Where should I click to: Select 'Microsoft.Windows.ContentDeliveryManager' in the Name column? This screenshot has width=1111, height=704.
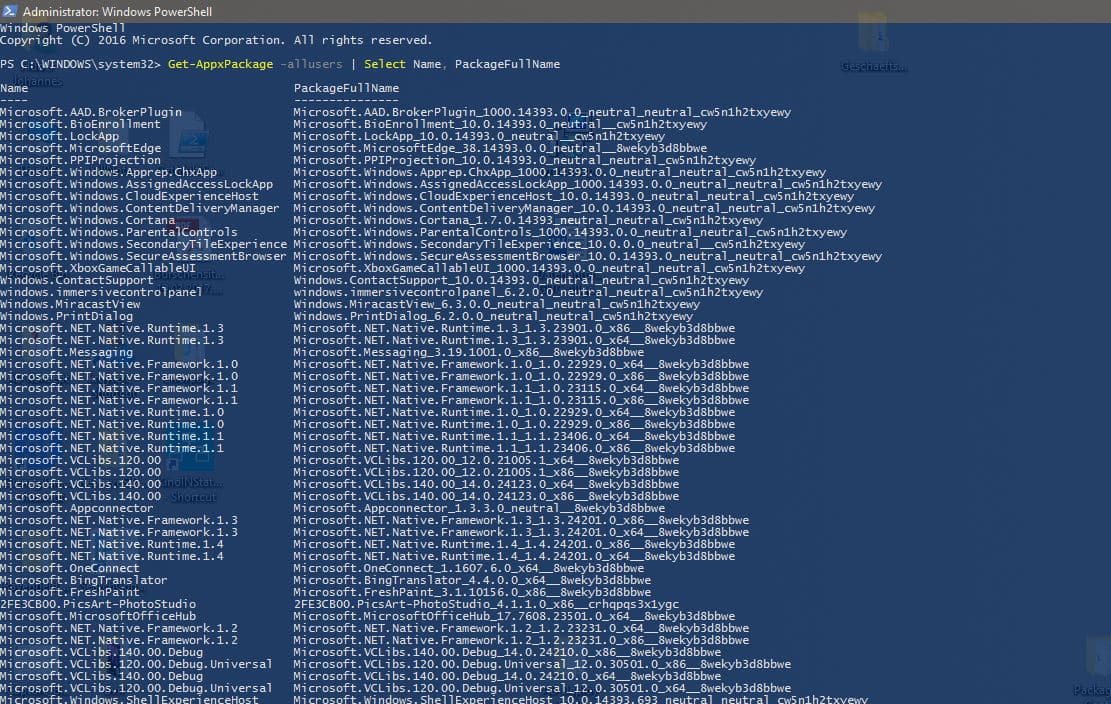pos(140,208)
